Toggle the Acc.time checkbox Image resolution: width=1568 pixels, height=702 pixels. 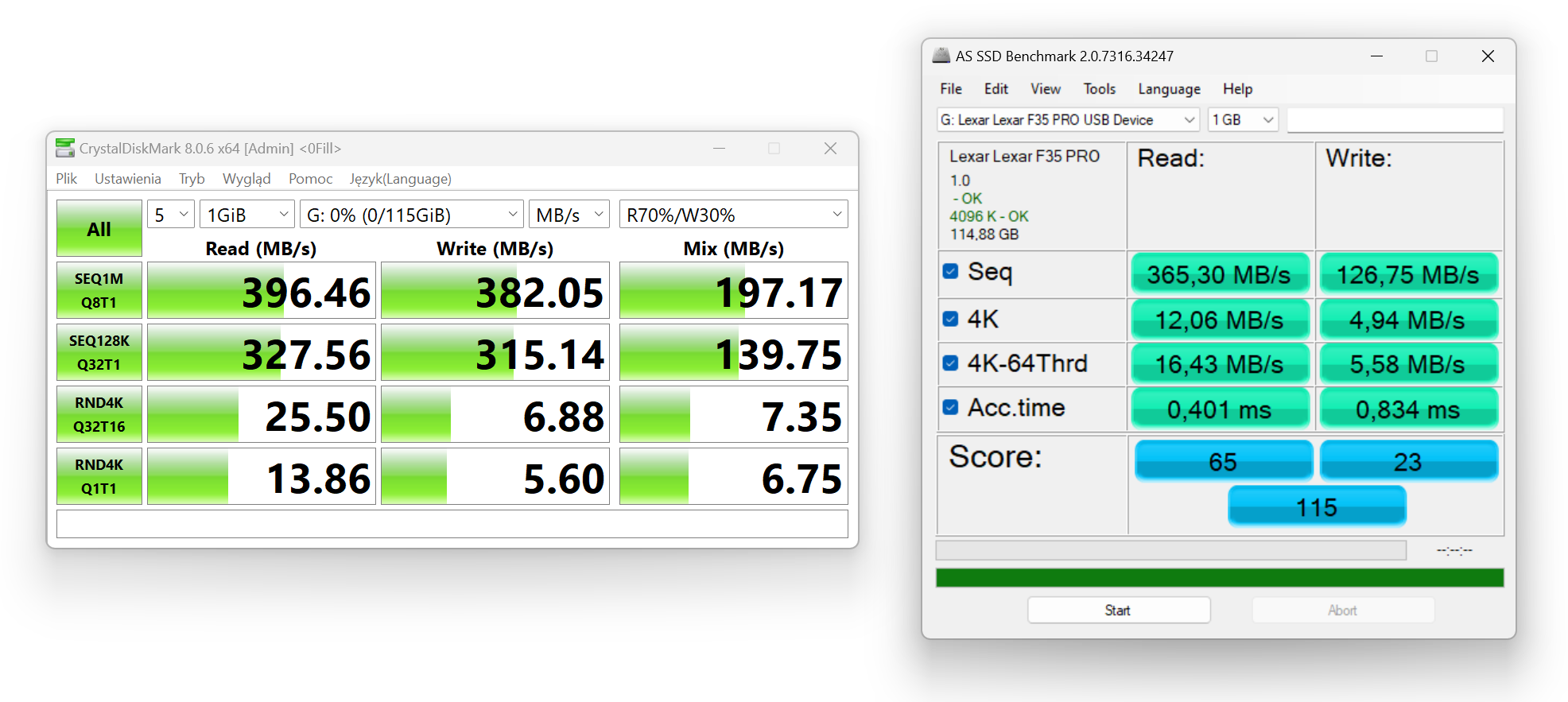[x=950, y=407]
